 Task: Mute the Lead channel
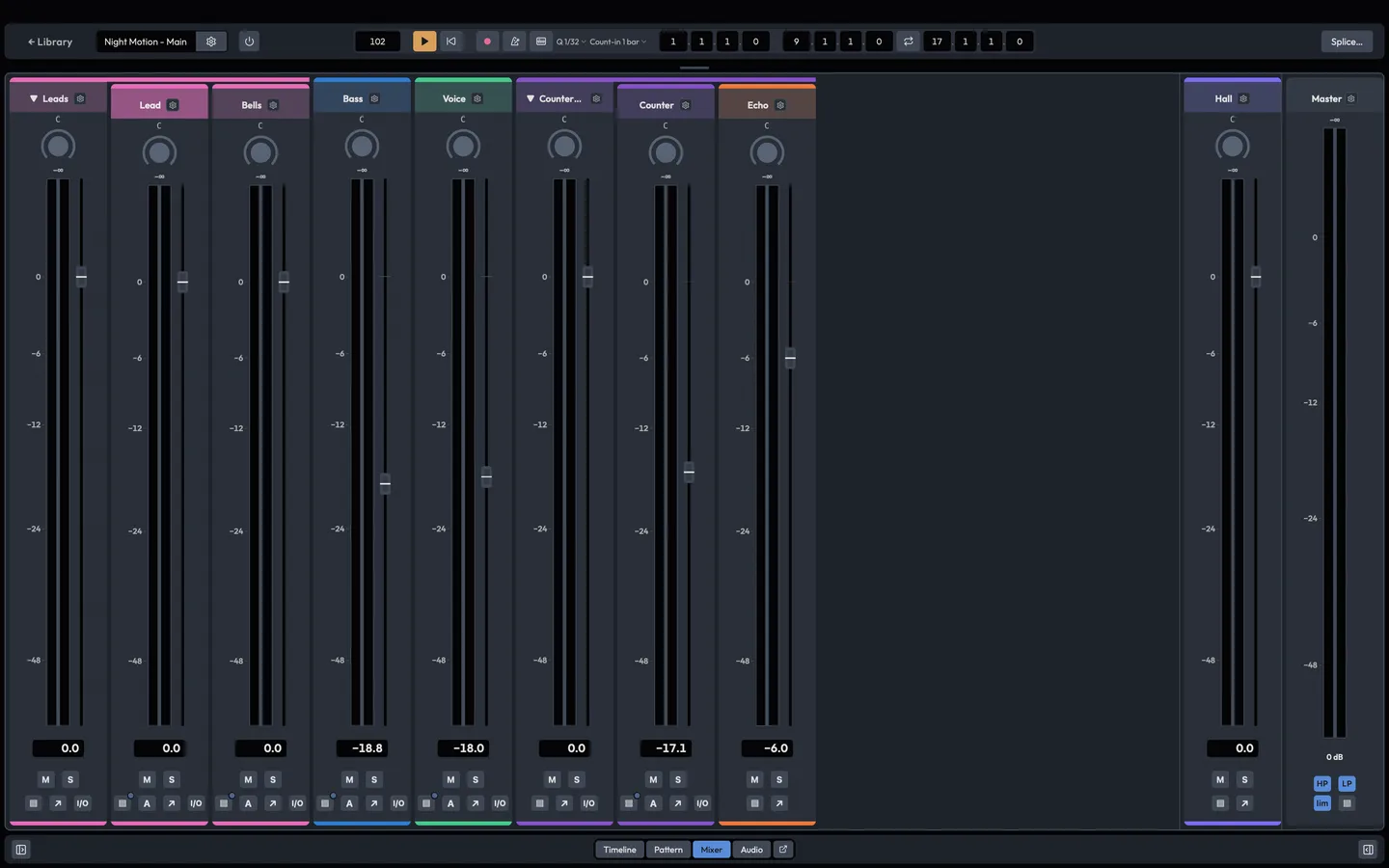(x=147, y=779)
